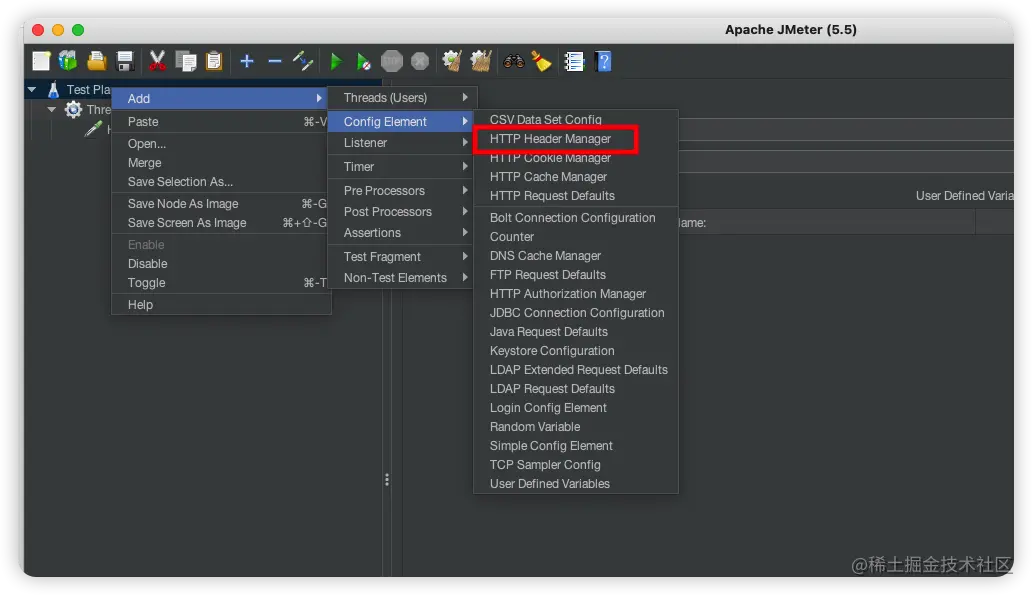The width and height of the screenshot is (1032, 595).
Task: Add a Random Variable element
Action: pyautogui.click(x=575, y=427)
